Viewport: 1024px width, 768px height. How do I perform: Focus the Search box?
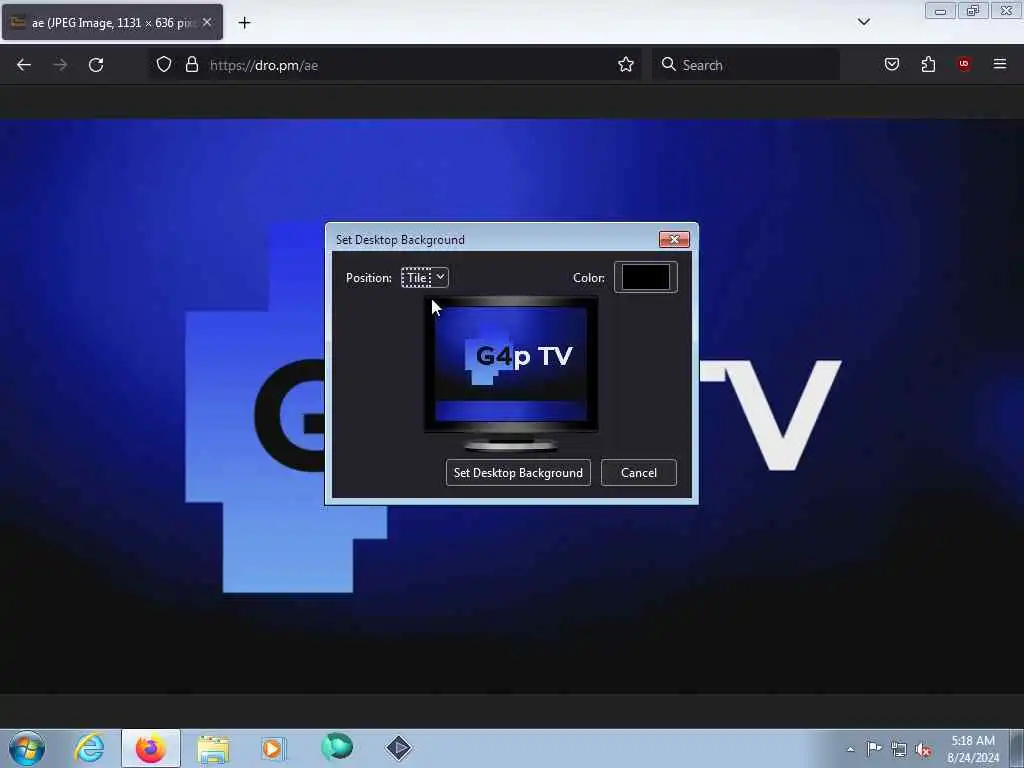pos(746,65)
